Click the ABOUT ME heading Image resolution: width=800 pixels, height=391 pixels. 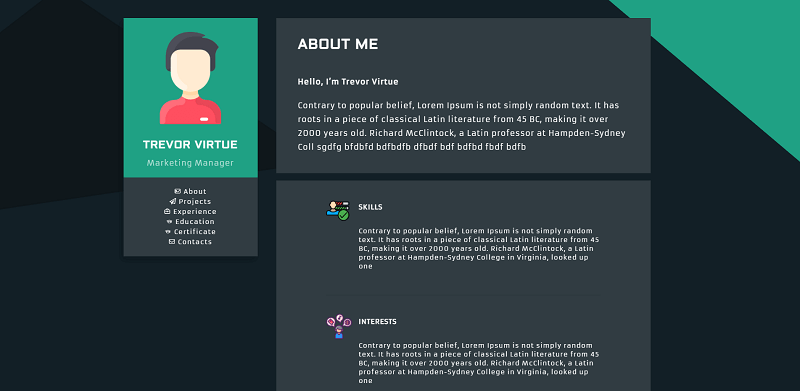(x=338, y=44)
